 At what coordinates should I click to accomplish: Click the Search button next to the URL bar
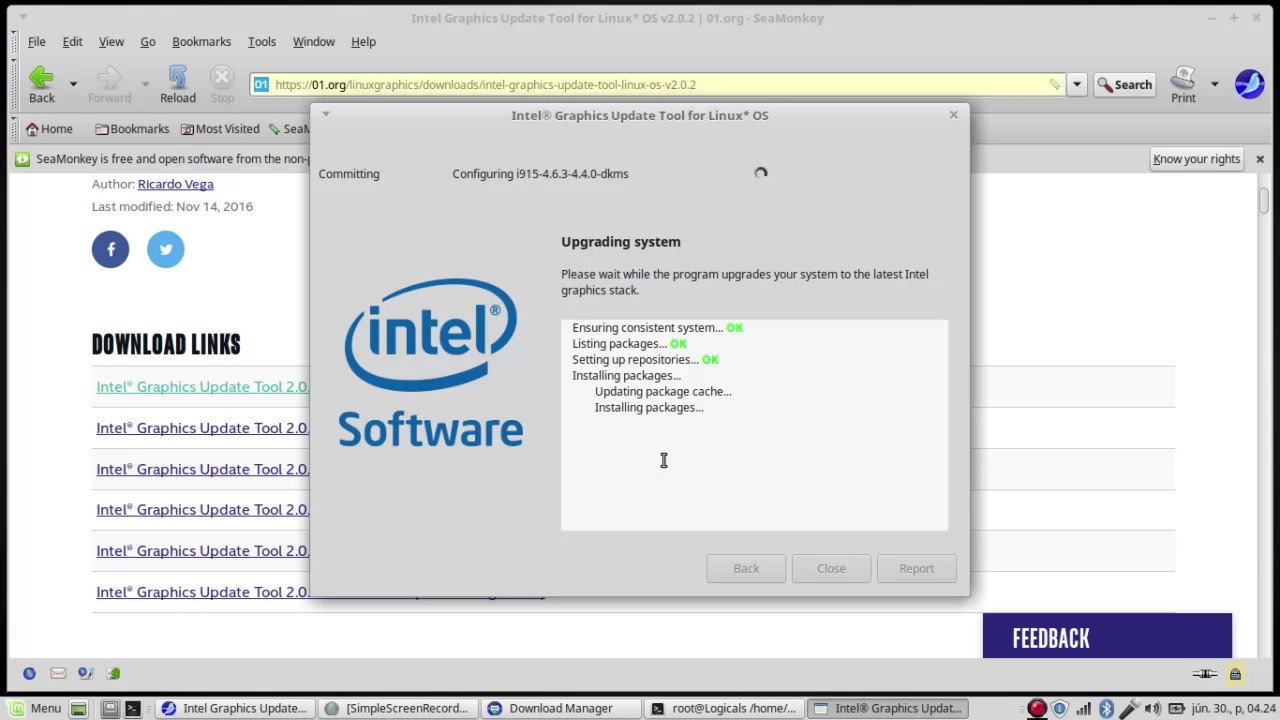pyautogui.click(x=1125, y=85)
